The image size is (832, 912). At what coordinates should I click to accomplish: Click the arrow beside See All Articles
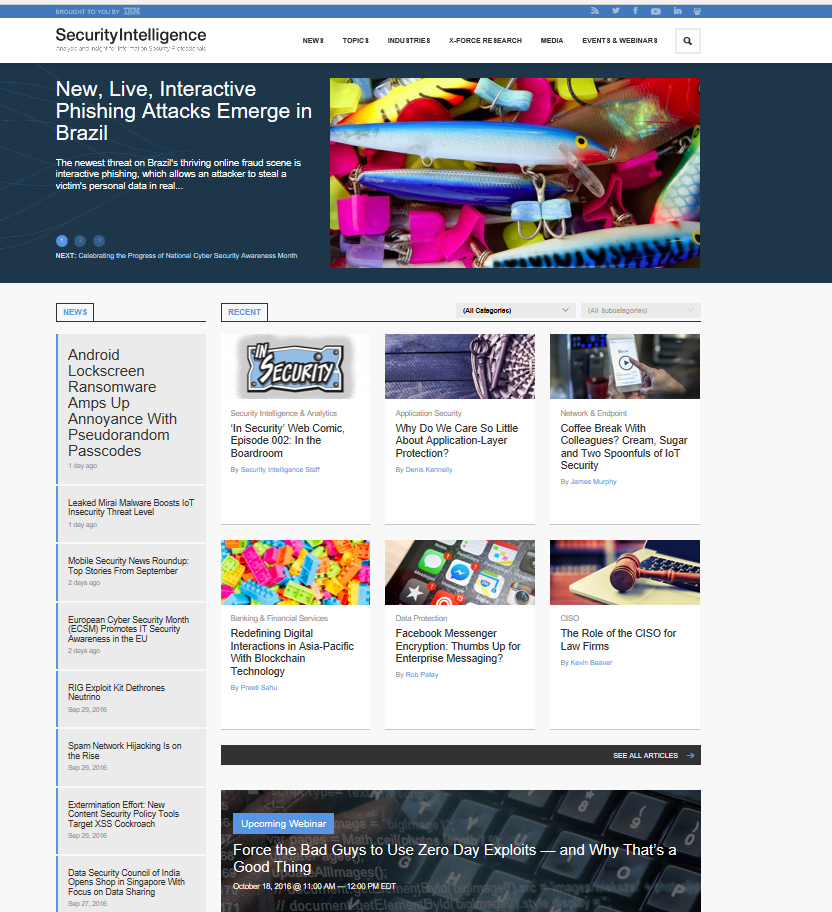[691, 756]
